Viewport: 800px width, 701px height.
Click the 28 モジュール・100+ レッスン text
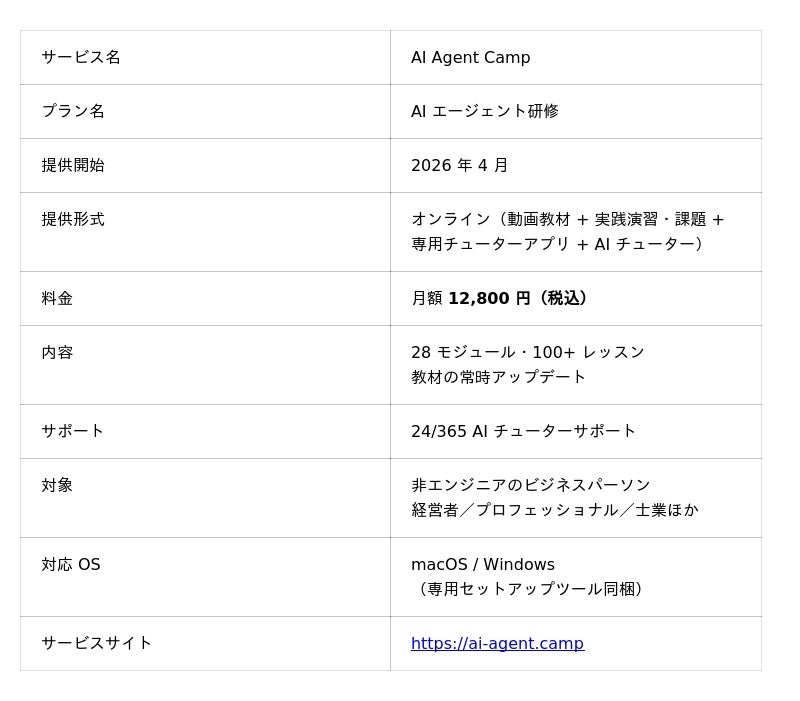[x=527, y=353]
